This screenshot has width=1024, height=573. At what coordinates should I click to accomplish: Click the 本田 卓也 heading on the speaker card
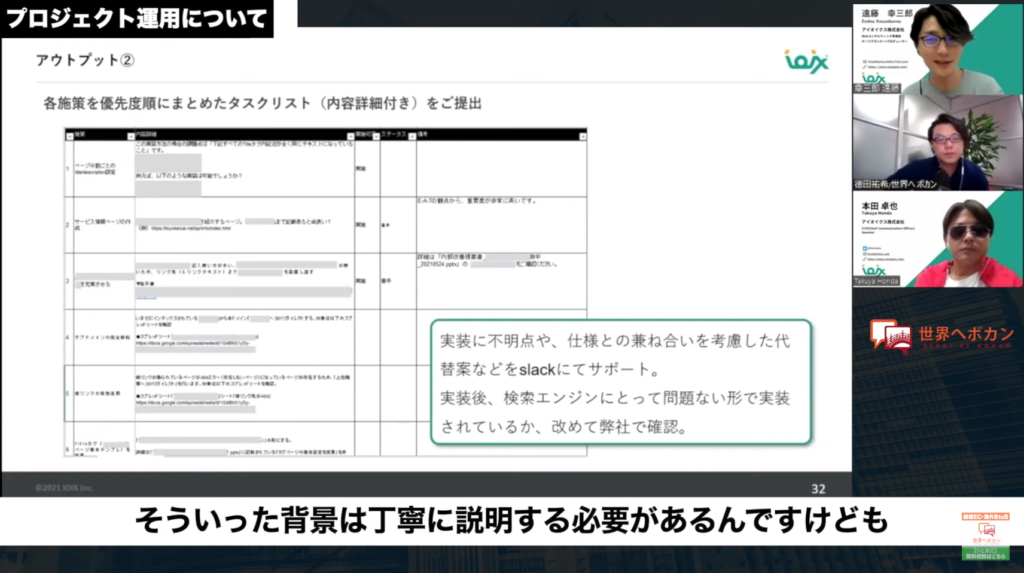(880, 206)
